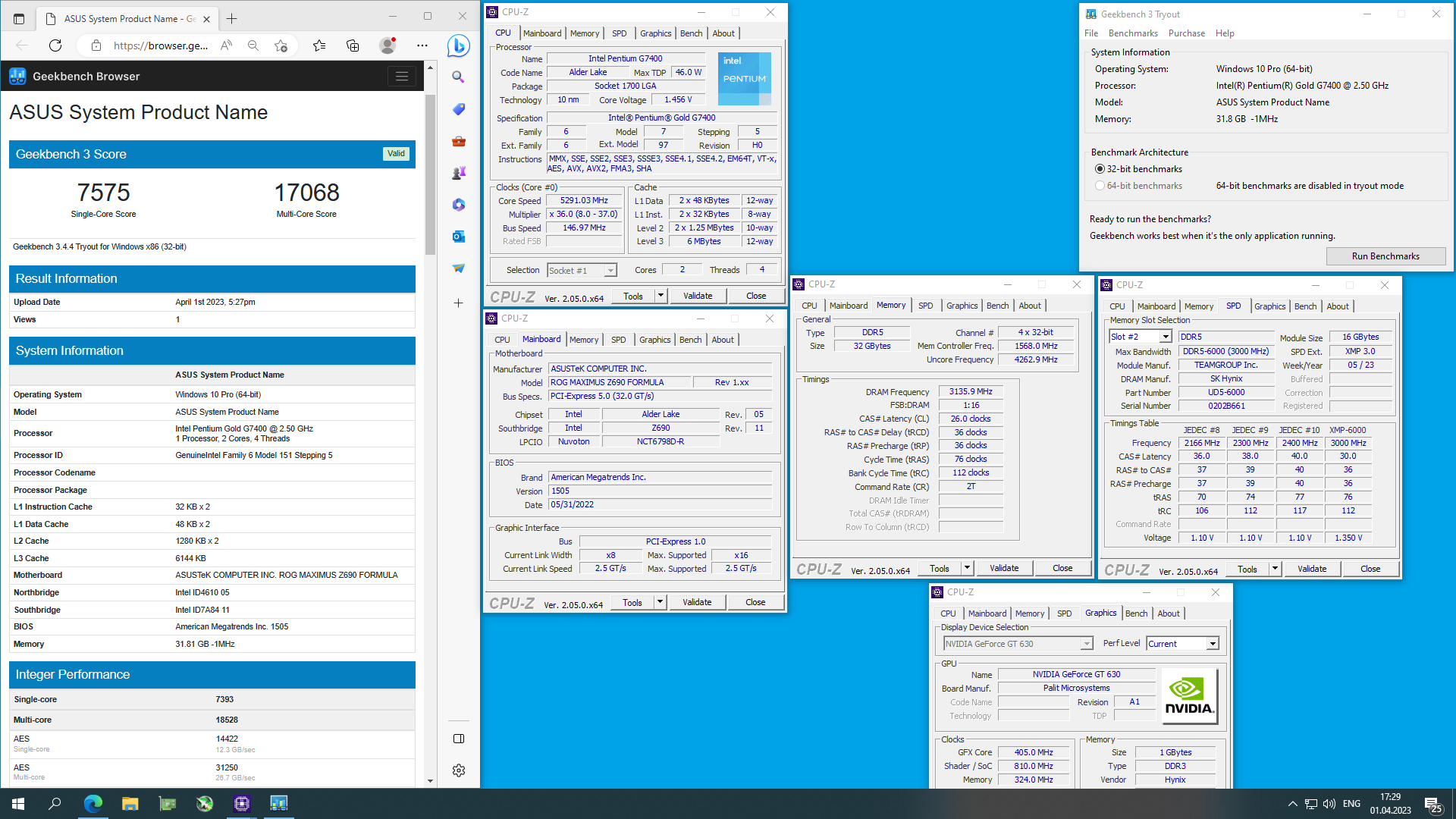This screenshot has height=819, width=1456.
Task: Open File Explorer from the taskbar
Action: 130,803
